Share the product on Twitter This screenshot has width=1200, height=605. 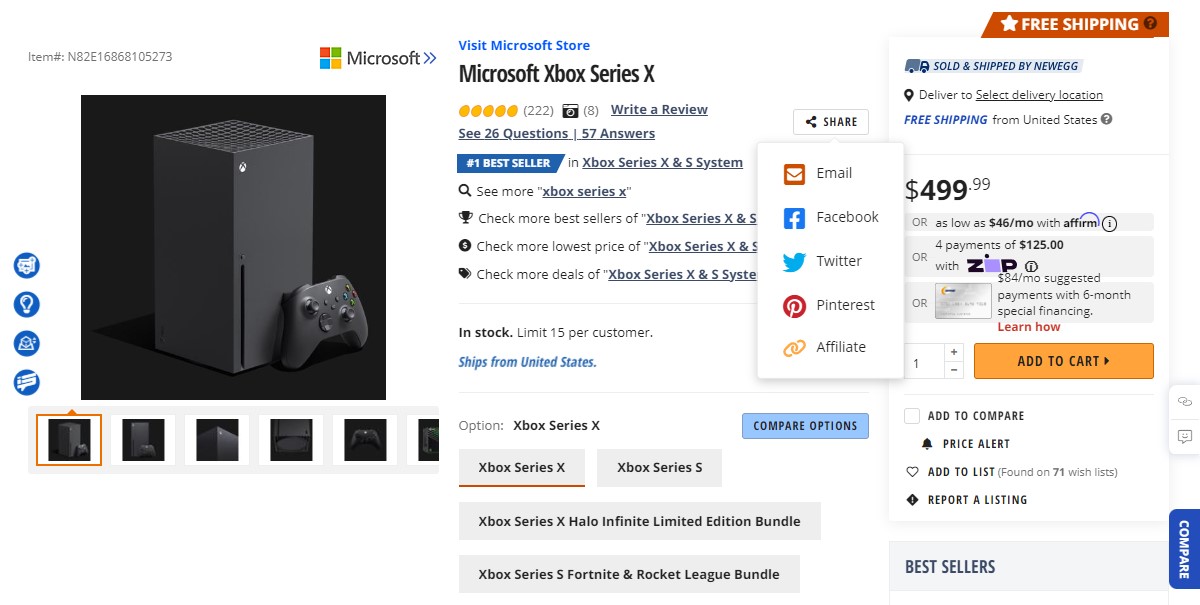(x=795, y=261)
